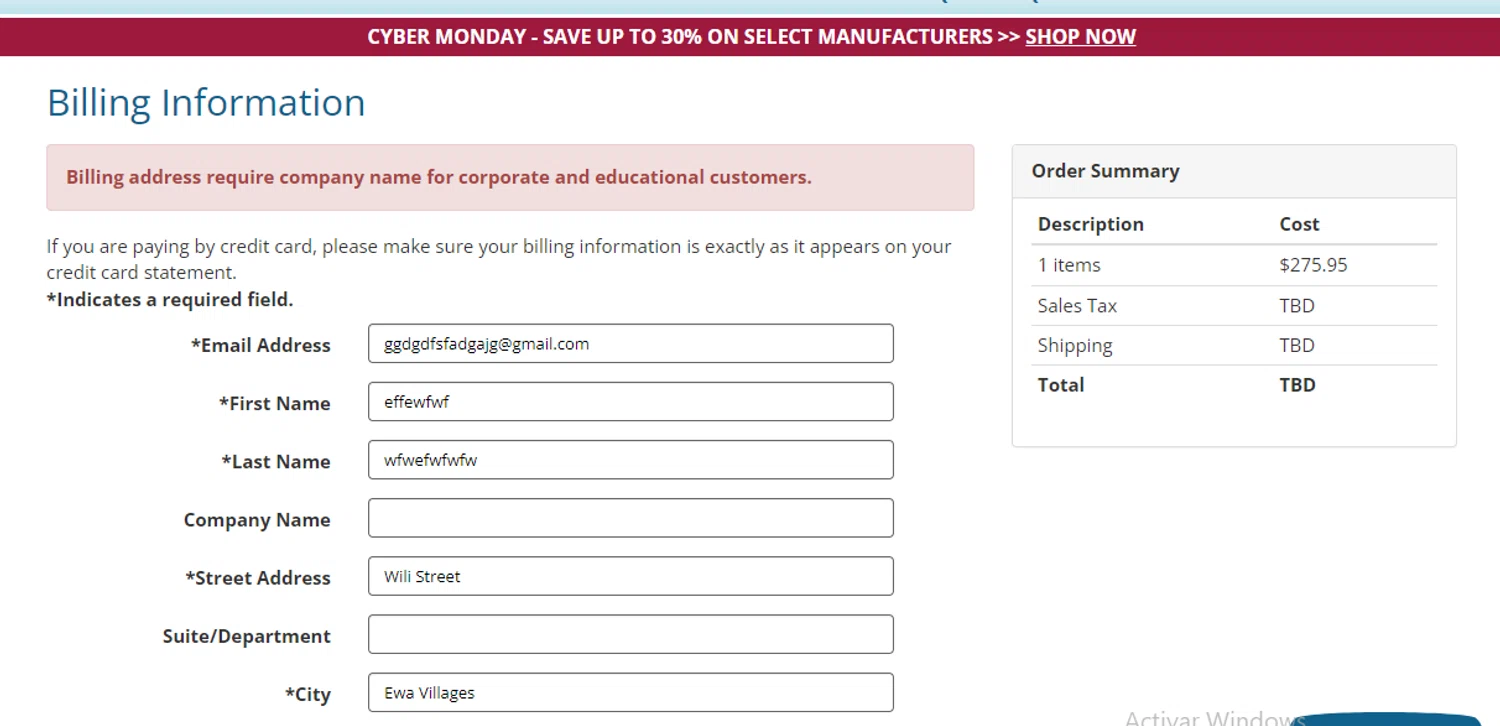Click the Billing Information page heading
This screenshot has height=726, width=1500.
(206, 103)
